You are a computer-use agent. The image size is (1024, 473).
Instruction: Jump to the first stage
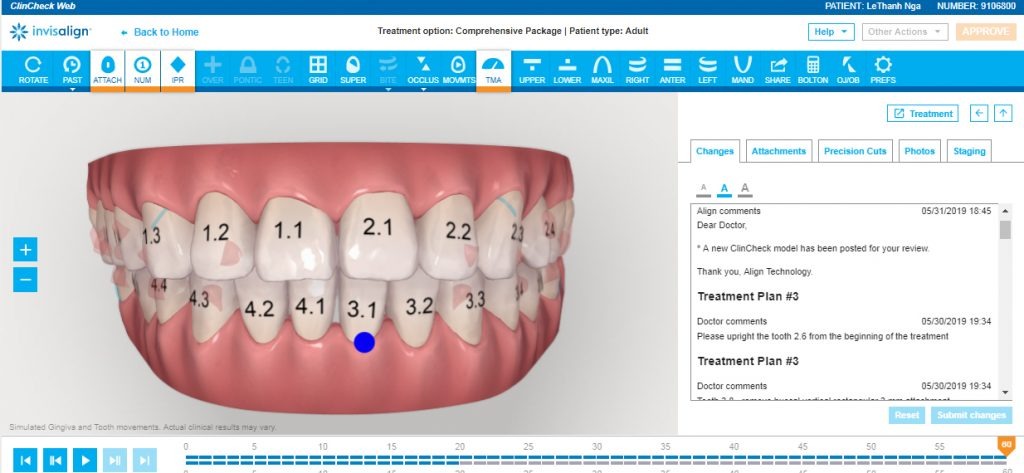pos(25,460)
